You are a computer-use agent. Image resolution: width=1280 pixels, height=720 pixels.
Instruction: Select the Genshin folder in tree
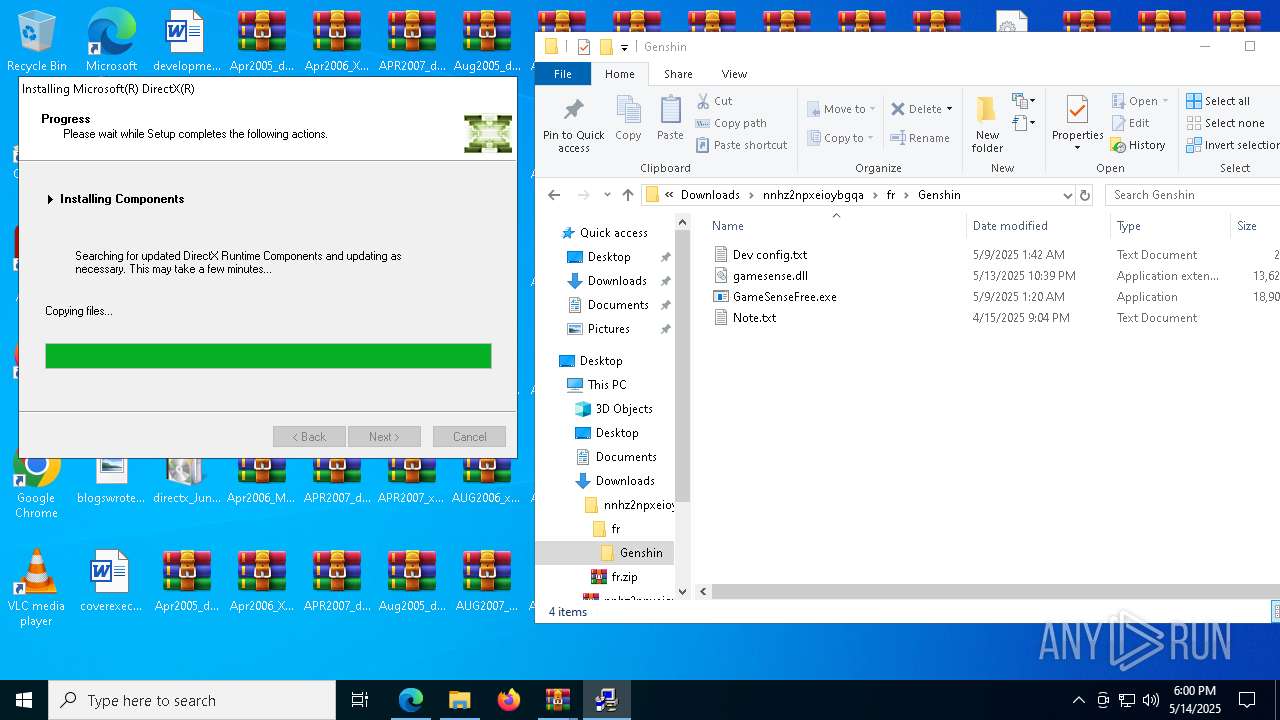[x=641, y=553]
